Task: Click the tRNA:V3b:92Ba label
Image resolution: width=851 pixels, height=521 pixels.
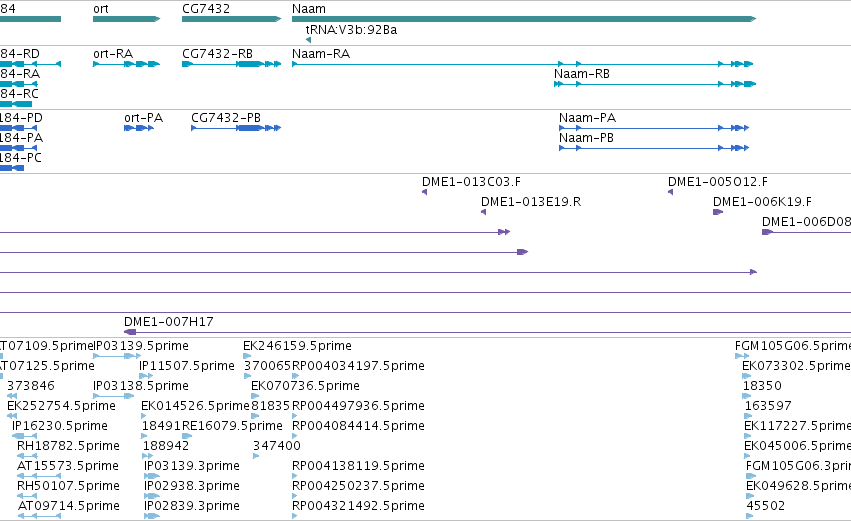Action: point(351,30)
